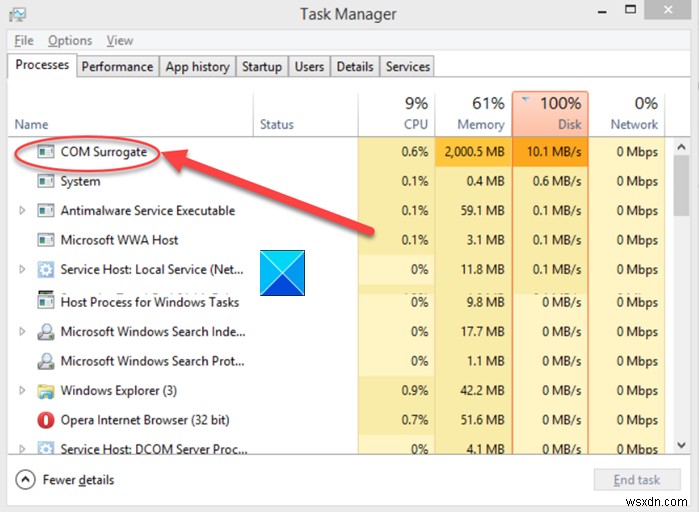Click the Microsoft Windows Search Indexer icon
Image resolution: width=699 pixels, height=512 pixels.
[x=45, y=332]
